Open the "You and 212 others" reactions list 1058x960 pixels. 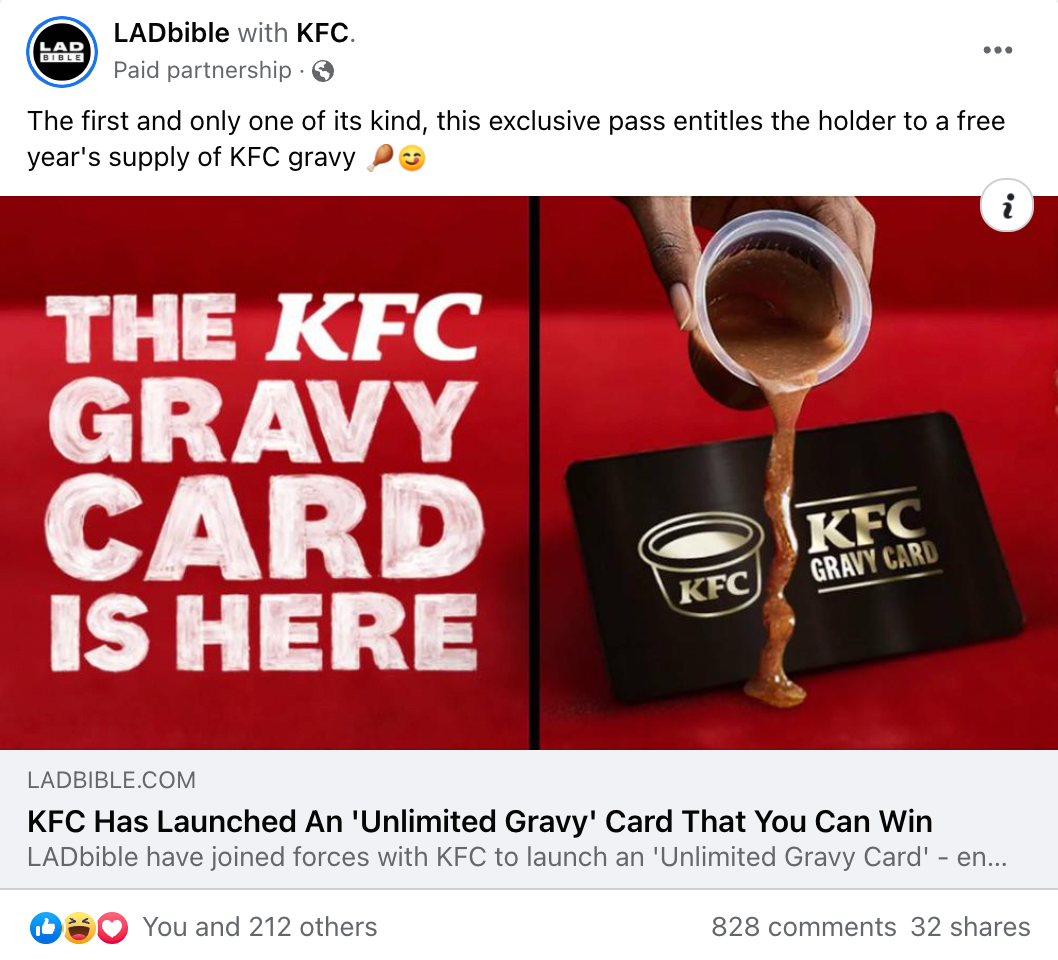tap(260, 927)
